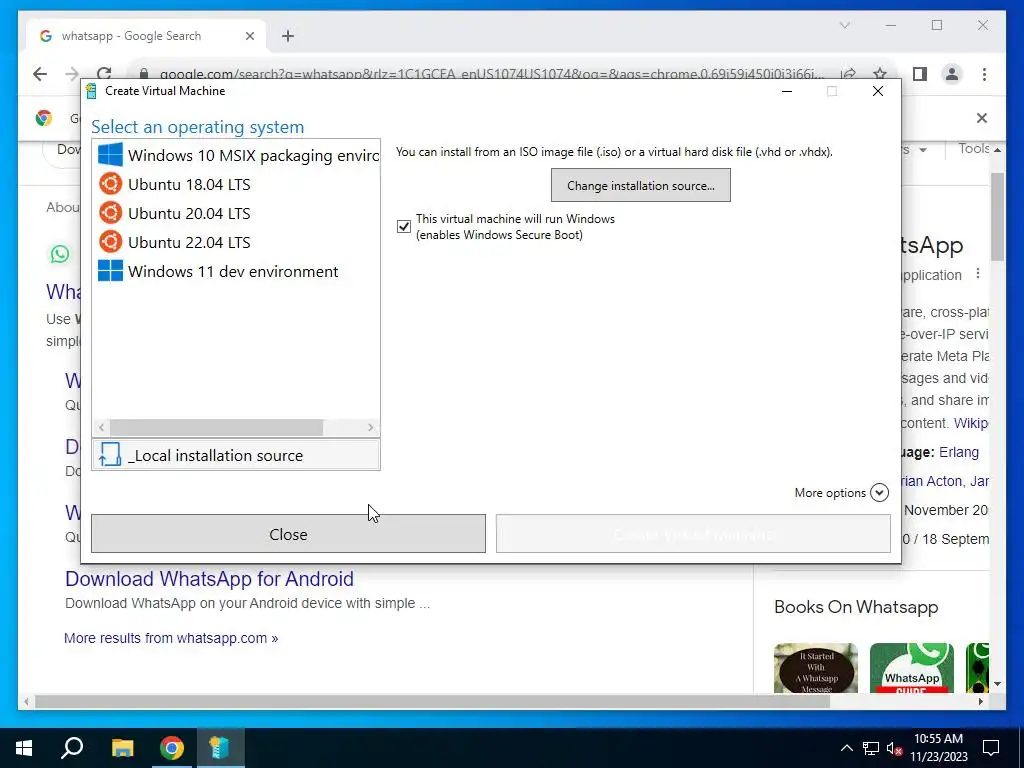This screenshot has width=1024, height=768.
Task: Click the Close button in dialog
Action: point(288,534)
